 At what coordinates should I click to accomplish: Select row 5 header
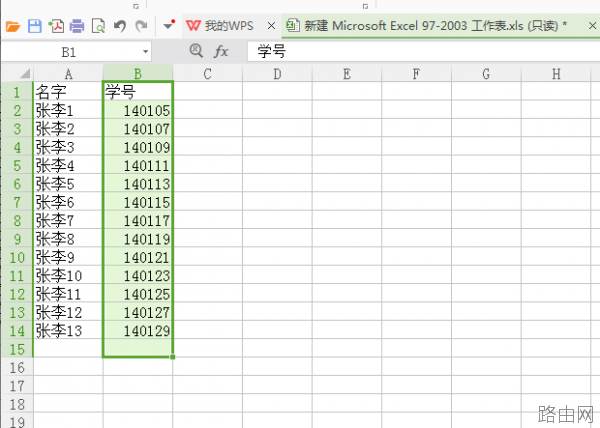tap(17, 166)
